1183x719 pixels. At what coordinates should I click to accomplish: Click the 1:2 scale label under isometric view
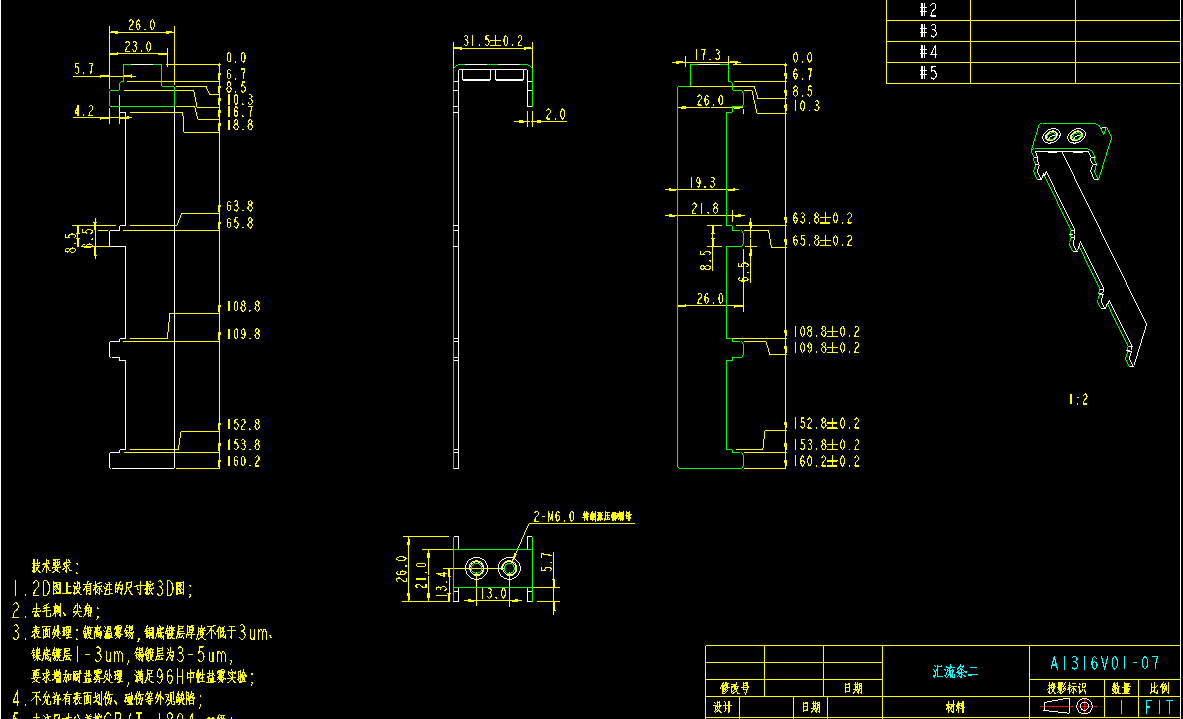(1078, 399)
